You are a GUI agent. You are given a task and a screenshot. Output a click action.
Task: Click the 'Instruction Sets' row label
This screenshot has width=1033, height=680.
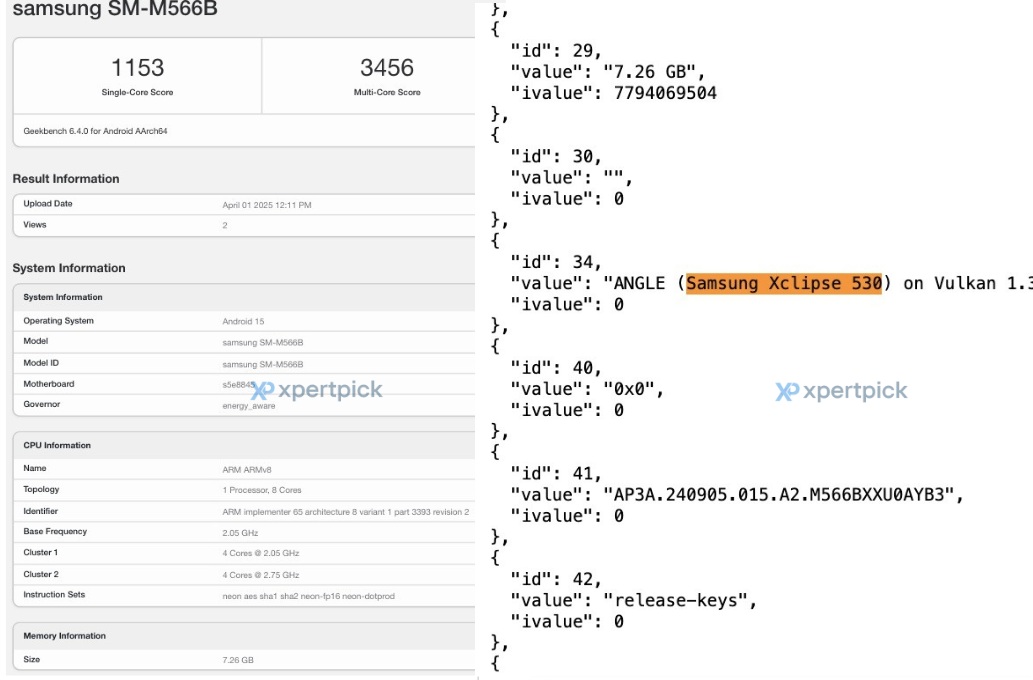tap(54, 595)
